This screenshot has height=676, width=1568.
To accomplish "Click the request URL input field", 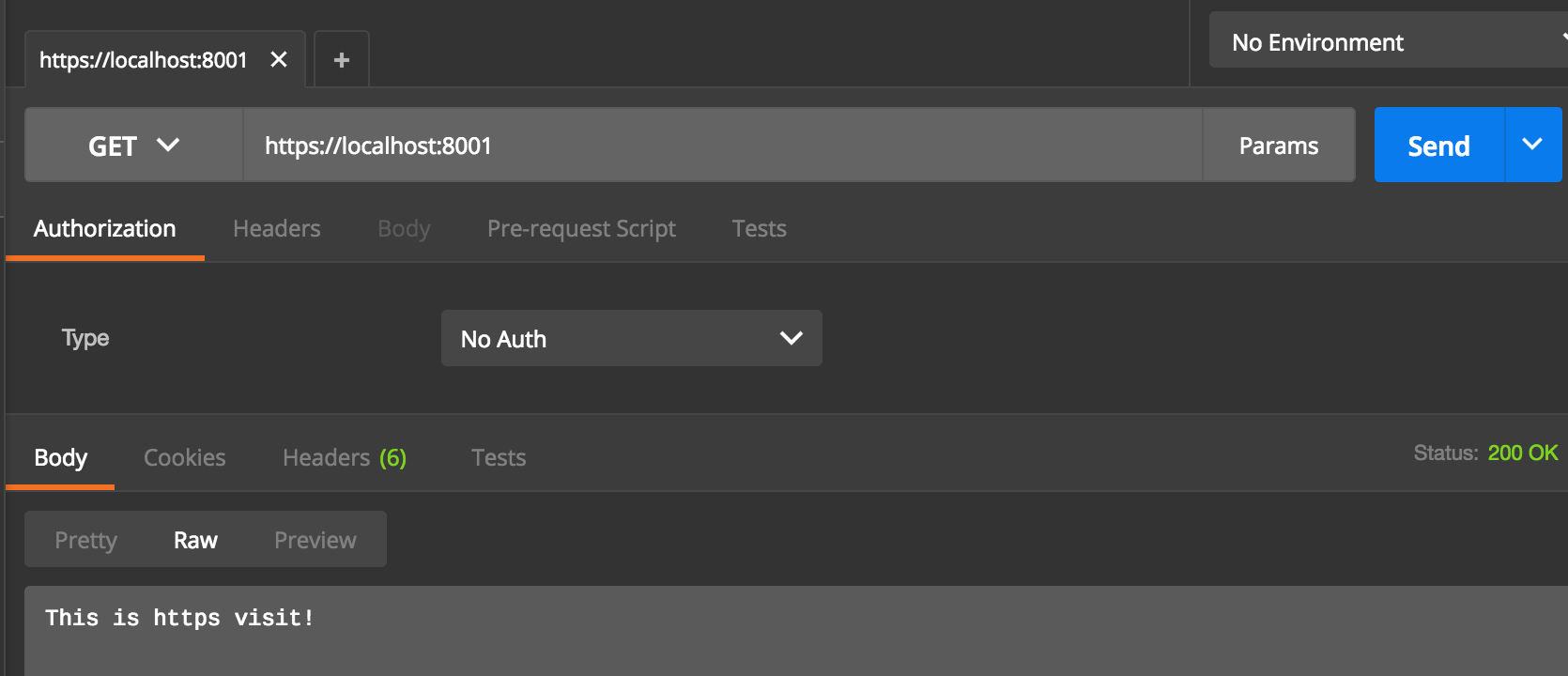I will point(723,146).
